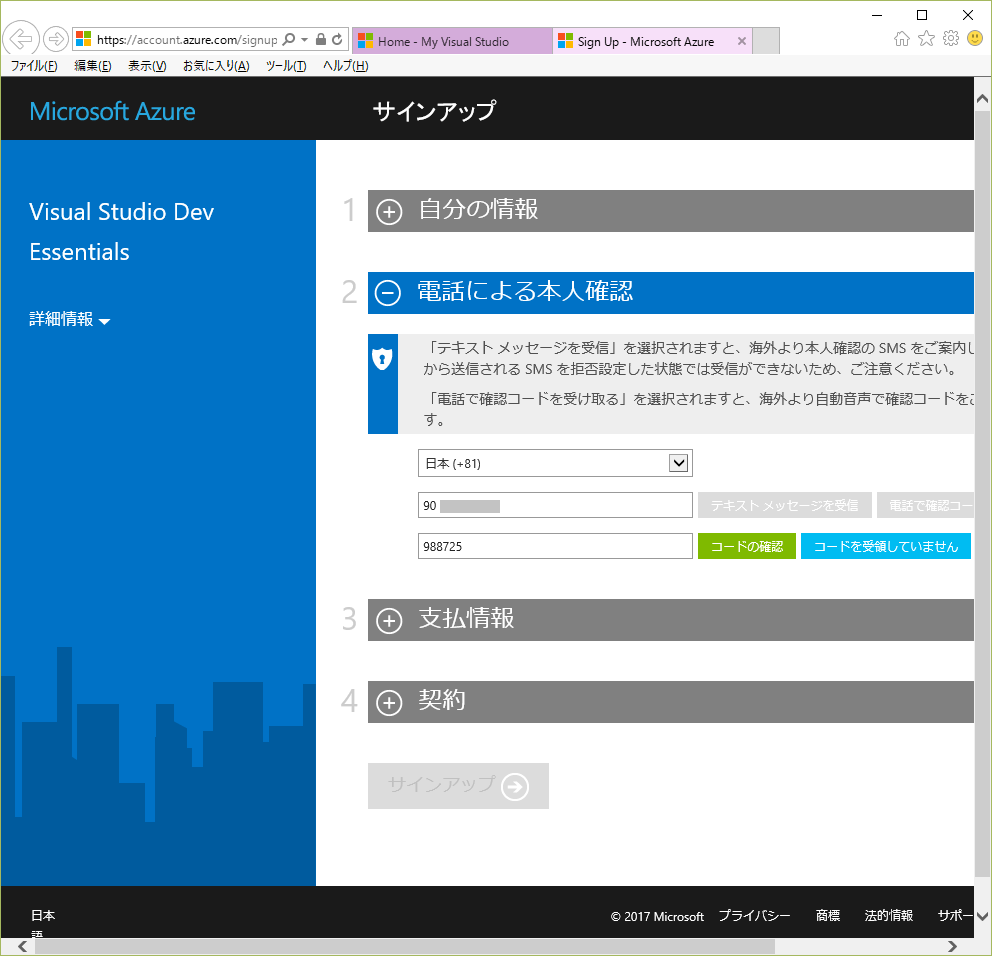The width and height of the screenshot is (992, 956).
Task: Click the サポート footer link
Action: coord(955,916)
